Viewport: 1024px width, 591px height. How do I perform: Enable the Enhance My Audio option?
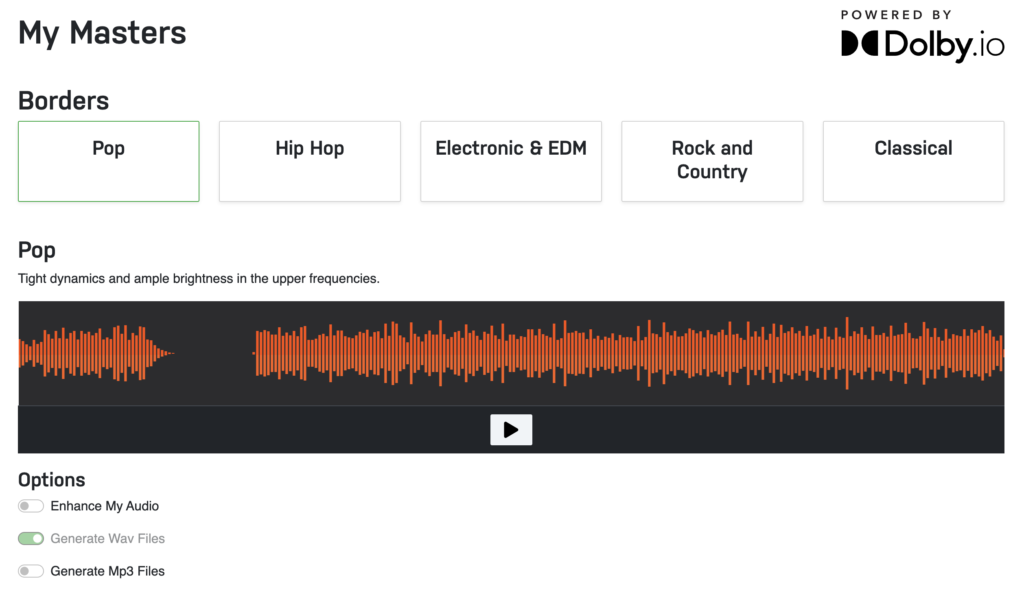pyautogui.click(x=30, y=506)
